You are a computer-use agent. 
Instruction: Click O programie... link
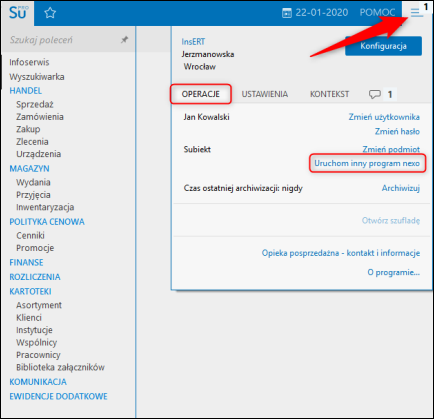pos(393,272)
